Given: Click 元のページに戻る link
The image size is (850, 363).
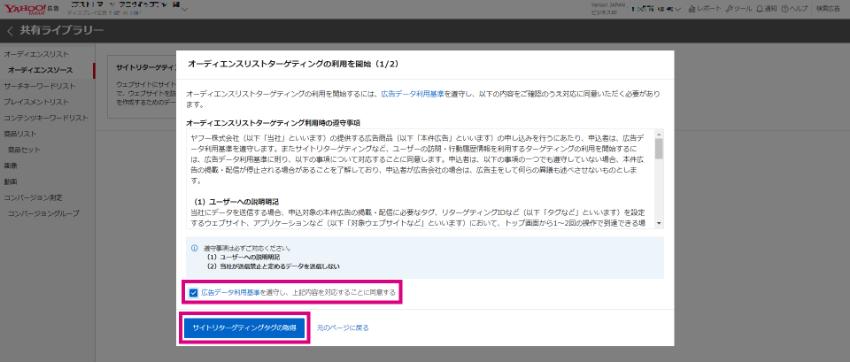Looking at the screenshot, I should (343, 328).
